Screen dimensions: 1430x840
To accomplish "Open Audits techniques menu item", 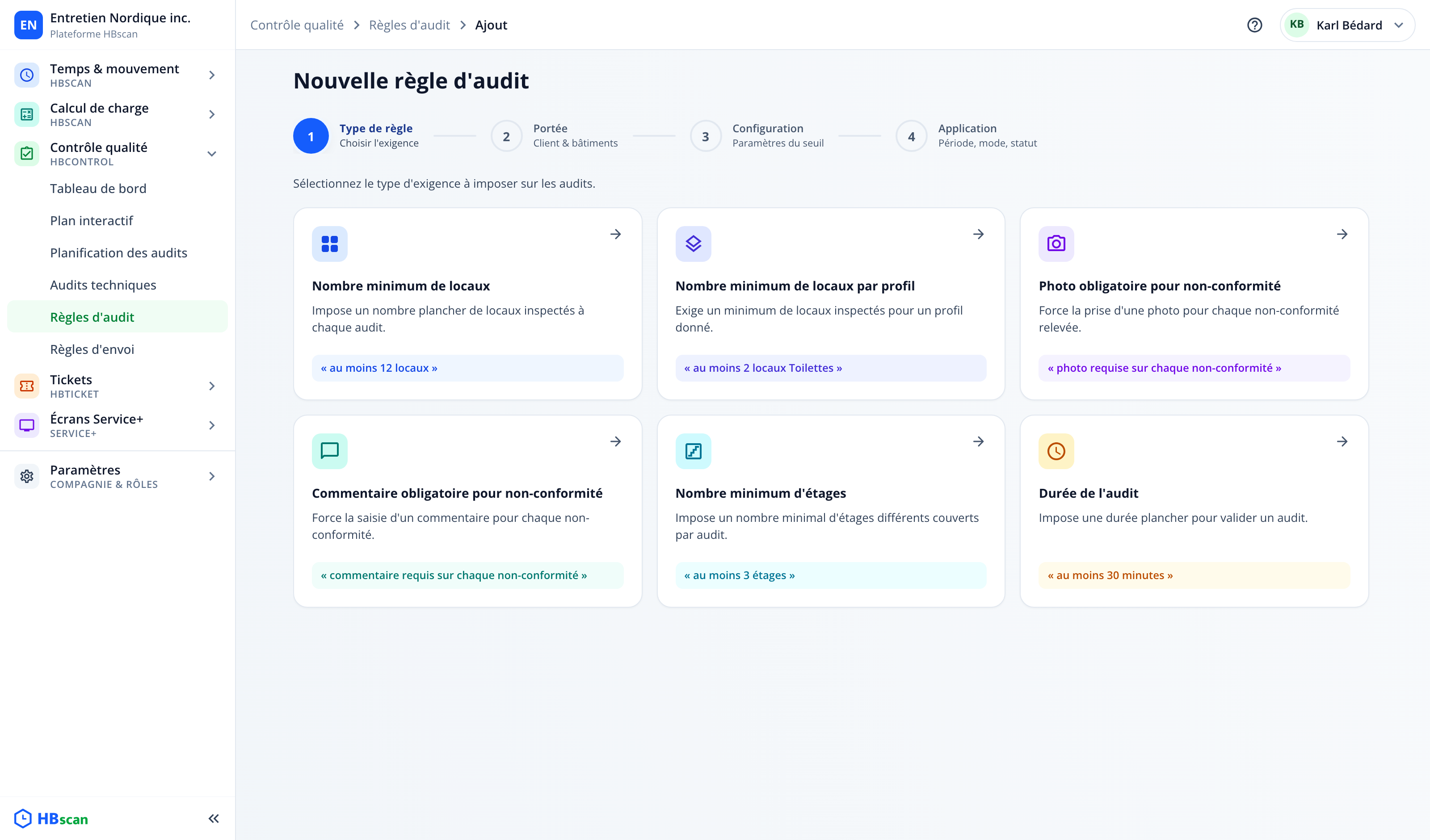I will 117,285.
